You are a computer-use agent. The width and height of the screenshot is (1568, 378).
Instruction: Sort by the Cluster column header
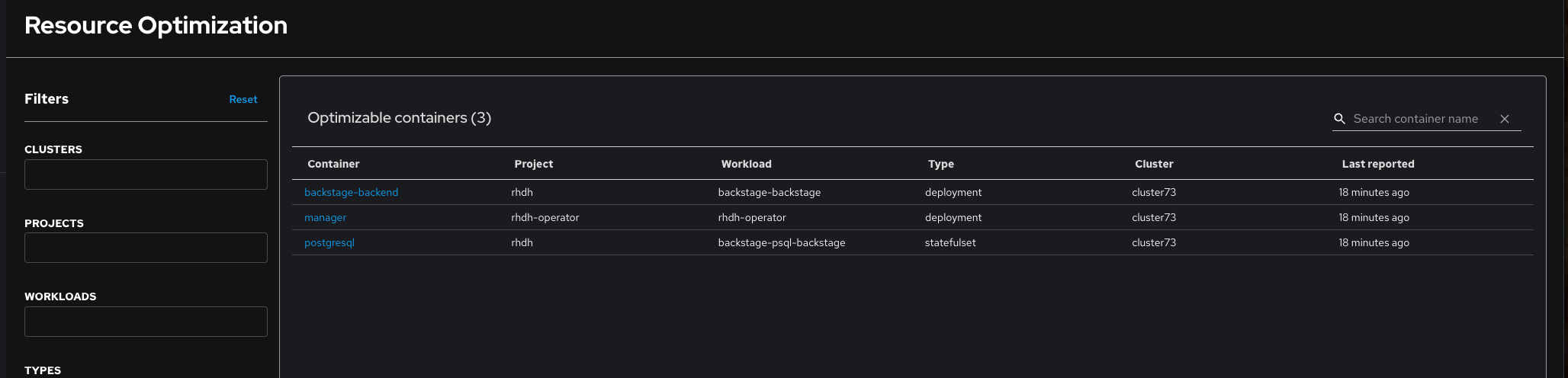[1153, 164]
